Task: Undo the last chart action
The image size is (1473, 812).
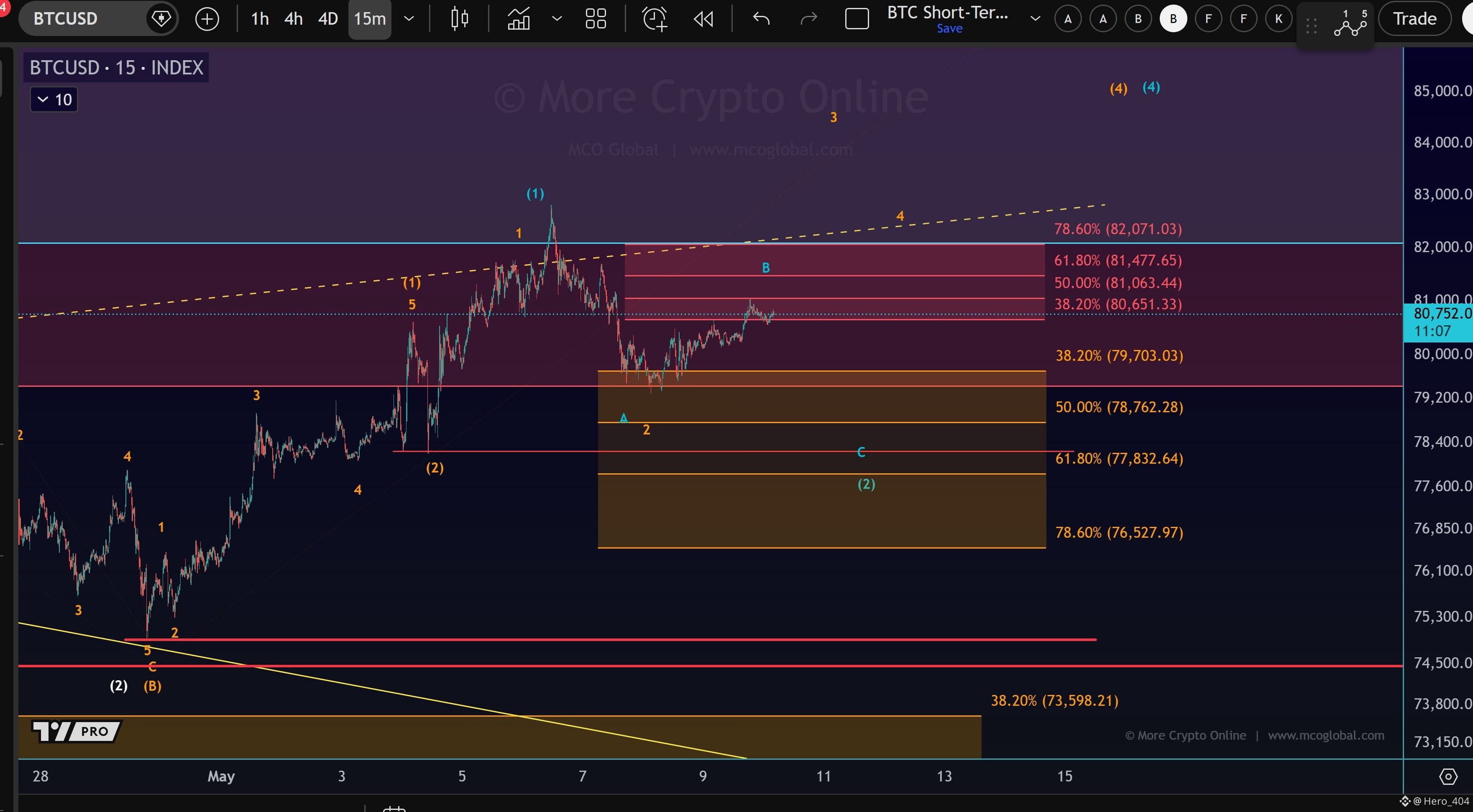Action: [x=761, y=19]
